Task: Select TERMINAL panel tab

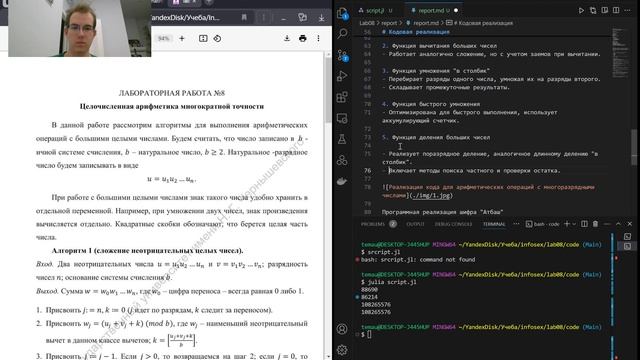Action: click(494, 224)
